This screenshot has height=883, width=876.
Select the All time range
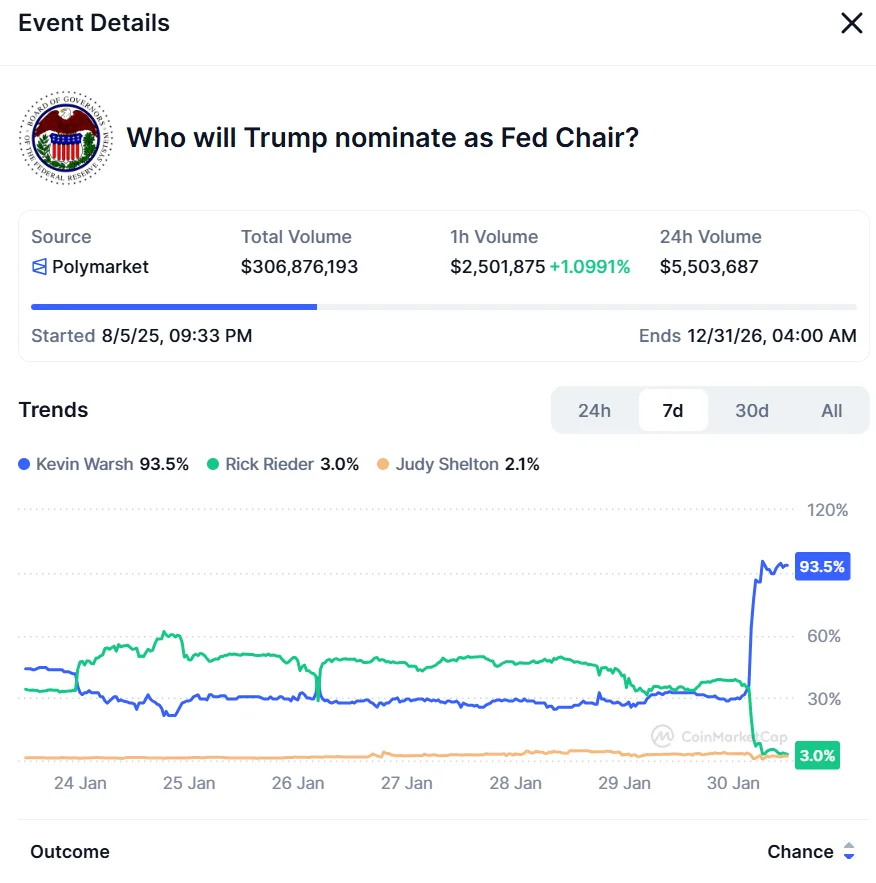(x=831, y=410)
